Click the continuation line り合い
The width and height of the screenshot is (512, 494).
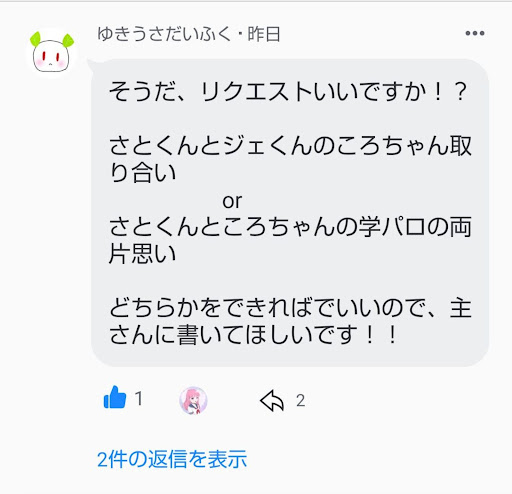pos(143,173)
